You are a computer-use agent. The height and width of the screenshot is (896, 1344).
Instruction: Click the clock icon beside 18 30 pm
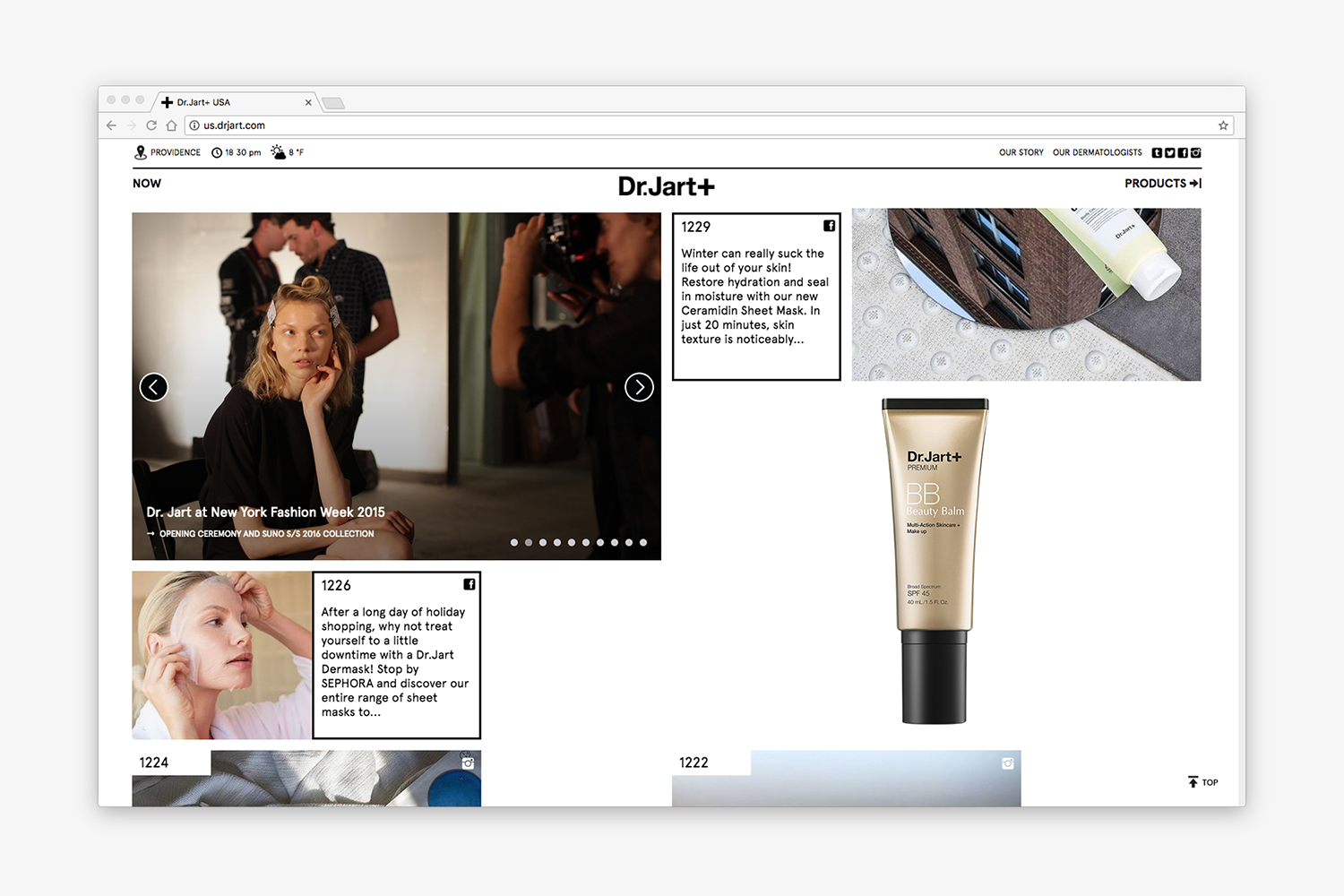point(217,152)
